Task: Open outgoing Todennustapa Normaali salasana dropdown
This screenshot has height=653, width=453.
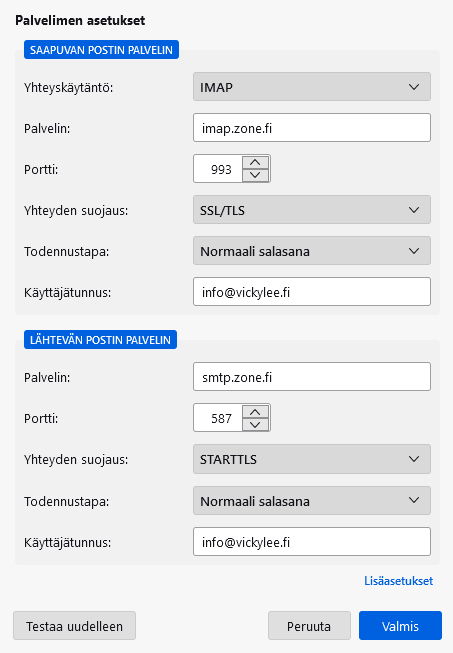Action: click(x=312, y=501)
